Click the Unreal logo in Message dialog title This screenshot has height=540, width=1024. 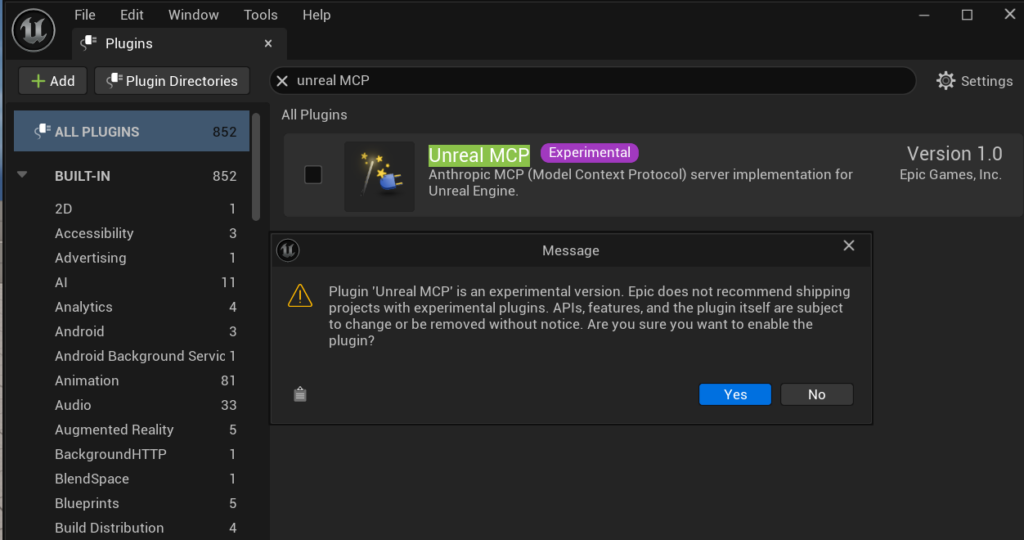pyautogui.click(x=287, y=250)
